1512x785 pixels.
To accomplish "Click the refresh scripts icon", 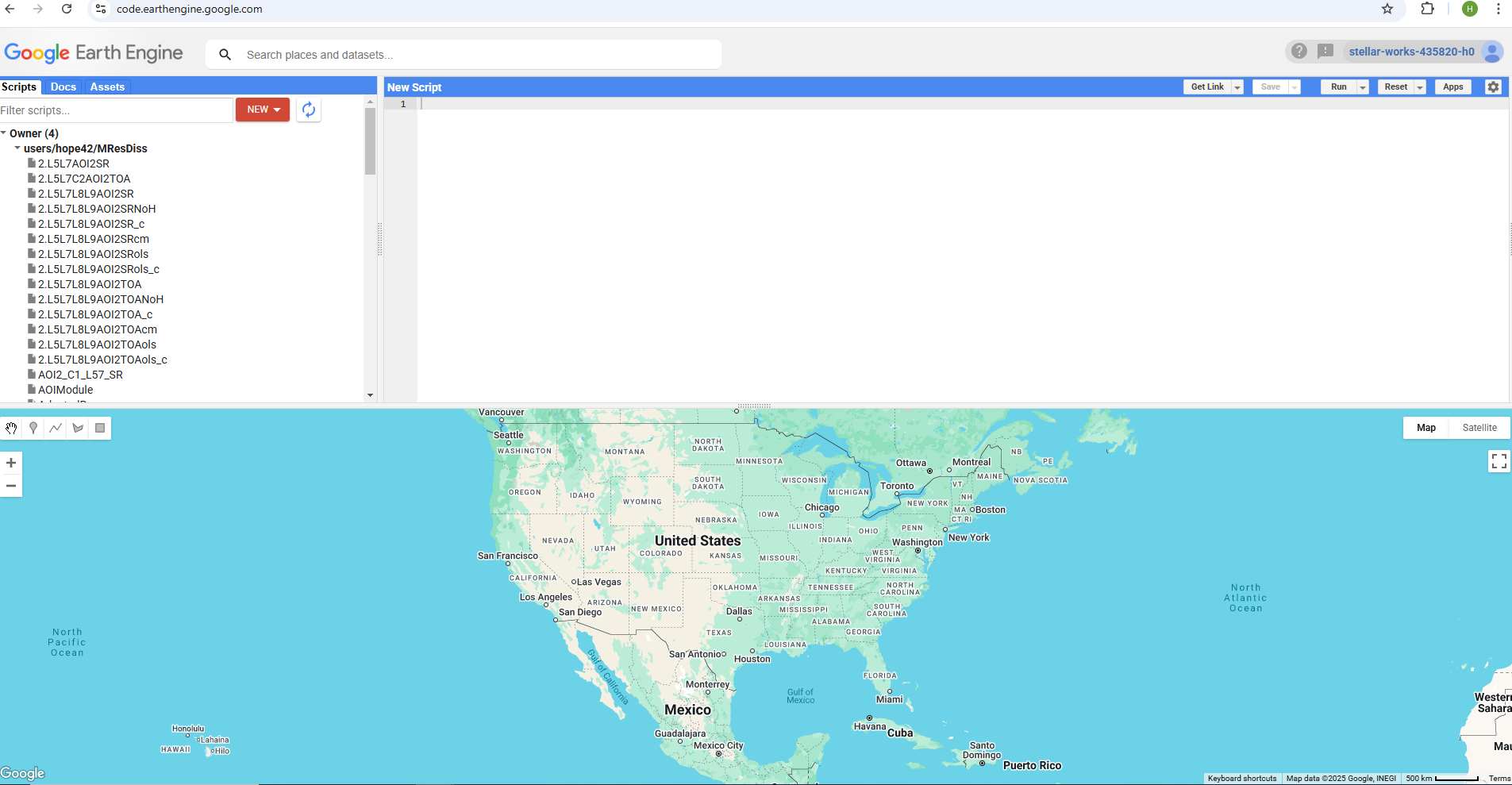I will coord(309,110).
